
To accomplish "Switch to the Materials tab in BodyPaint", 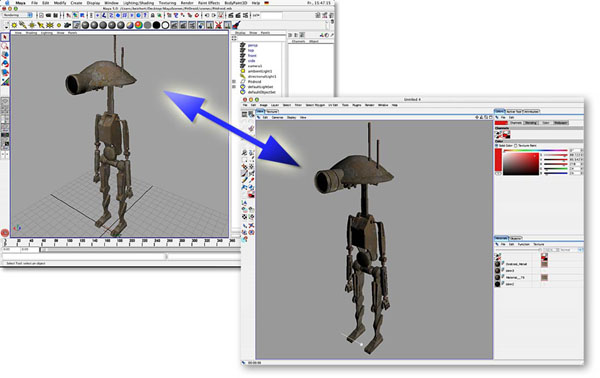I will click(x=501, y=238).
